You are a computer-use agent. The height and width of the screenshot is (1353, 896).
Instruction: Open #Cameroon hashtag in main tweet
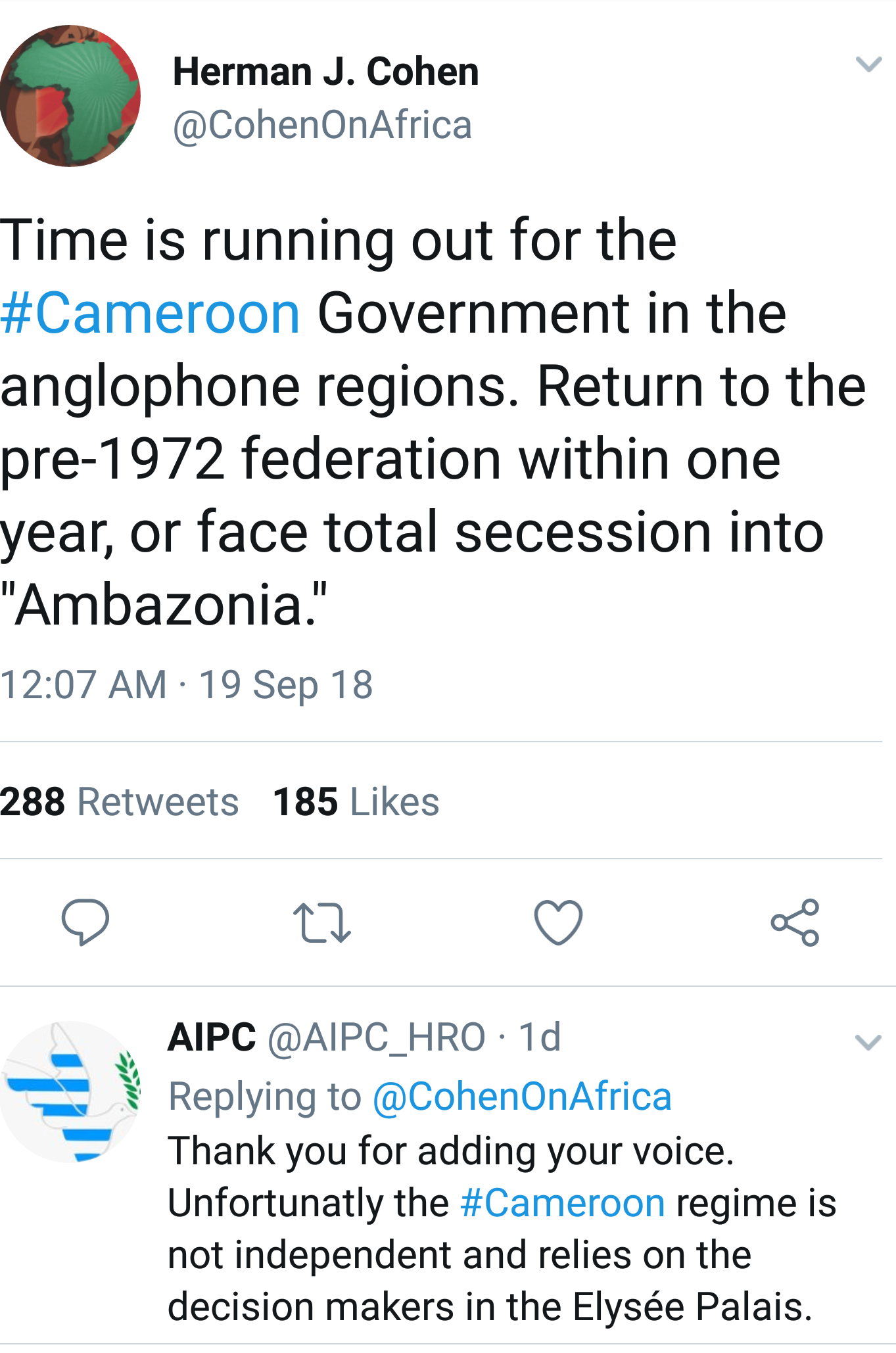coord(150,314)
